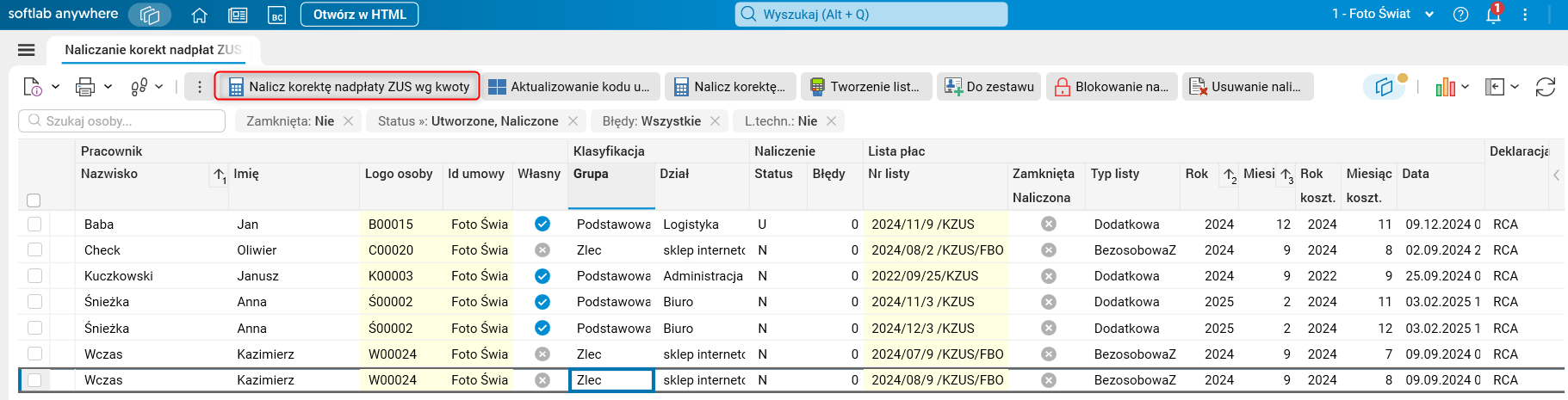Screen dimensions: 1568x400
Task: Click Zamknięta cross icon in Baba row
Action: [x=1048, y=224]
